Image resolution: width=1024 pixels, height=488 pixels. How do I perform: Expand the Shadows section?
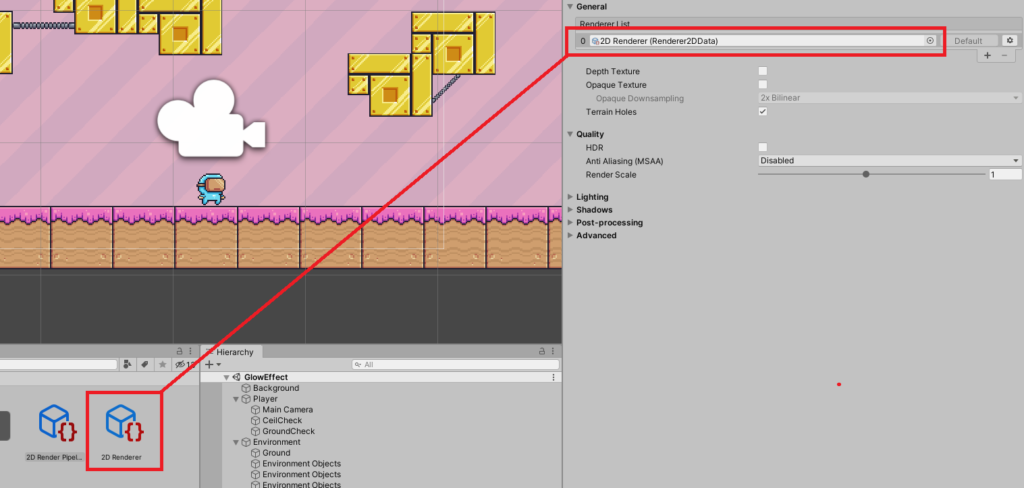[570, 210]
